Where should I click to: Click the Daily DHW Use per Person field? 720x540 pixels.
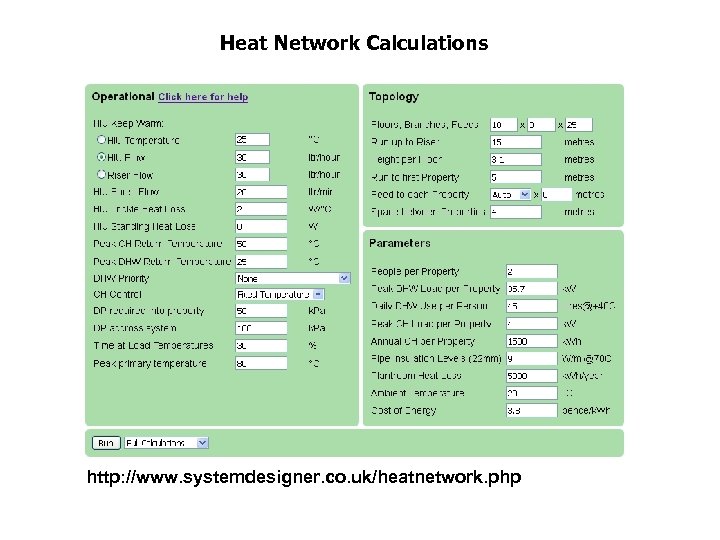click(x=532, y=306)
